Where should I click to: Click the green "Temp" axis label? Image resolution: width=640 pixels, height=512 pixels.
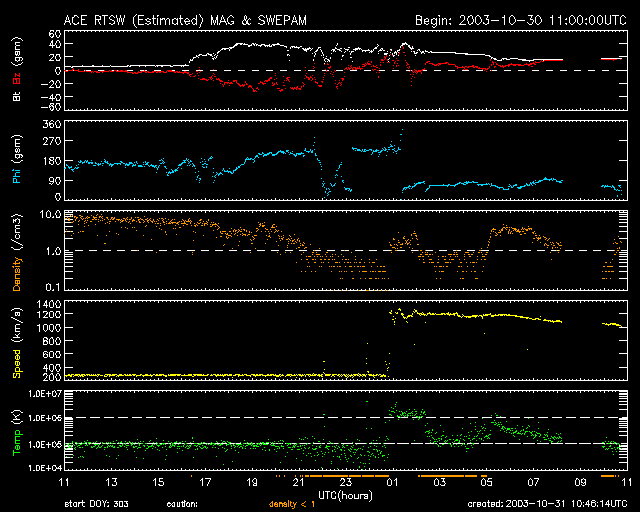pyautogui.click(x=17, y=442)
